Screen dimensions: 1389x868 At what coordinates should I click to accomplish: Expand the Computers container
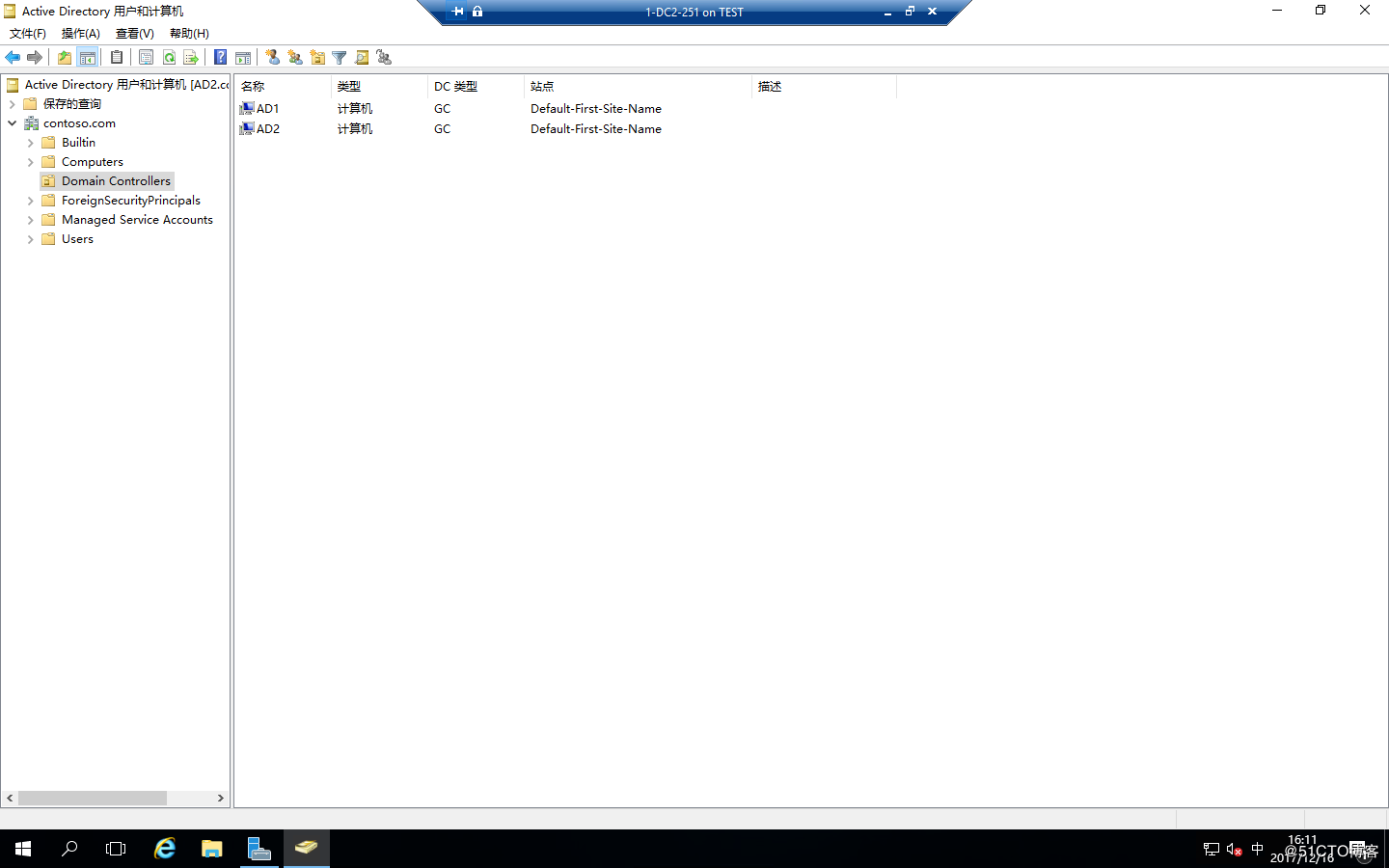coord(30,162)
